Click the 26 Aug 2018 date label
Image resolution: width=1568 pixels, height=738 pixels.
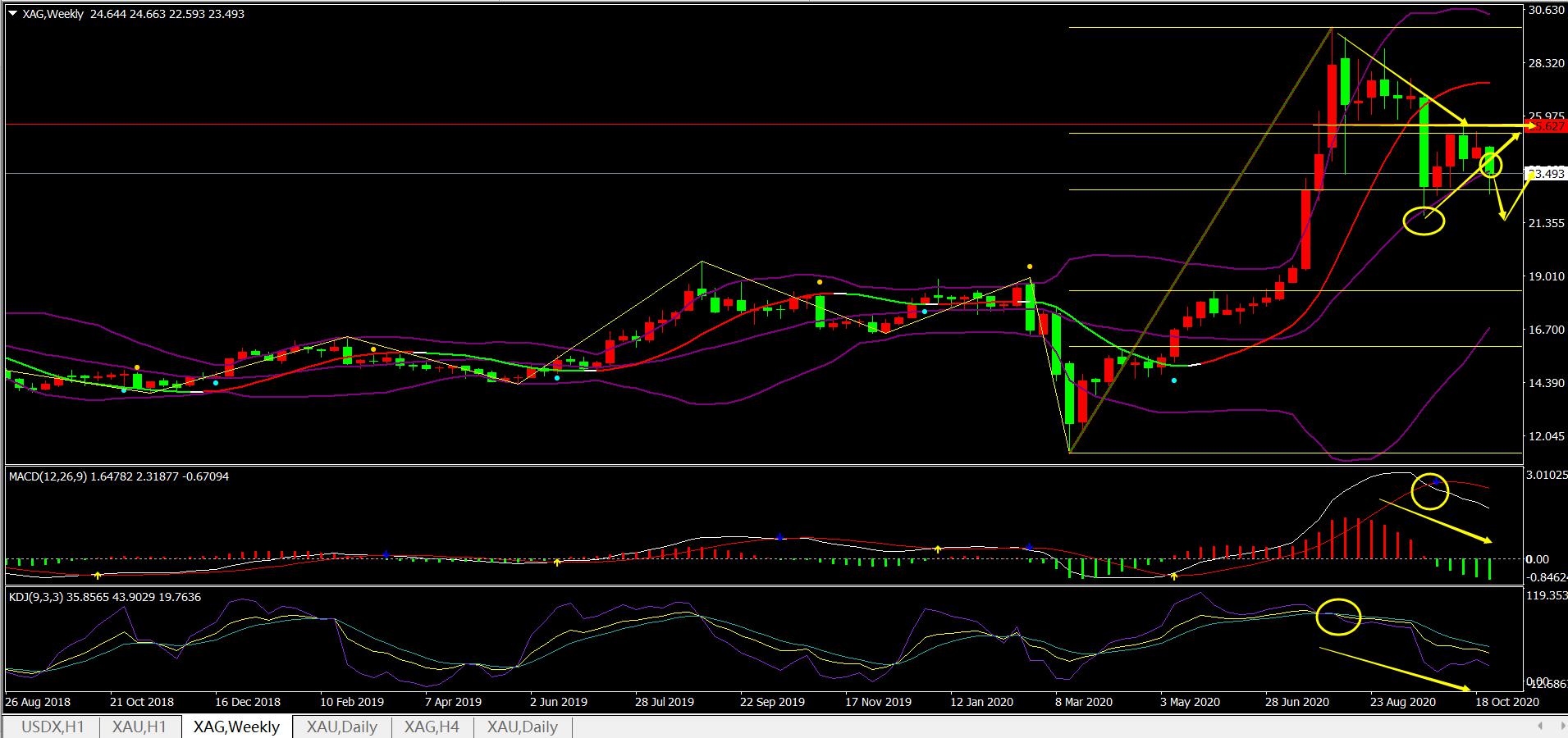[38, 702]
